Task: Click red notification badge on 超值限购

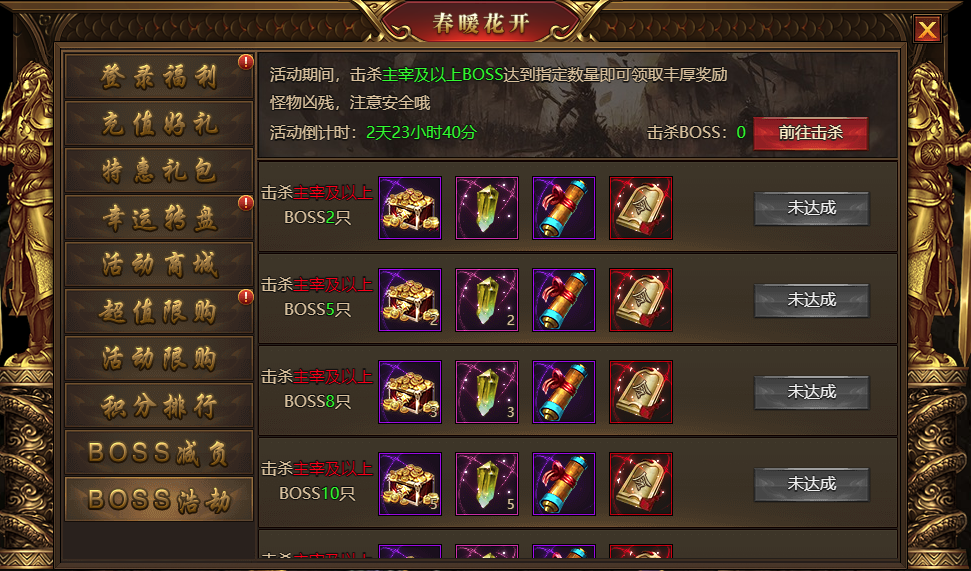Action: [x=246, y=297]
